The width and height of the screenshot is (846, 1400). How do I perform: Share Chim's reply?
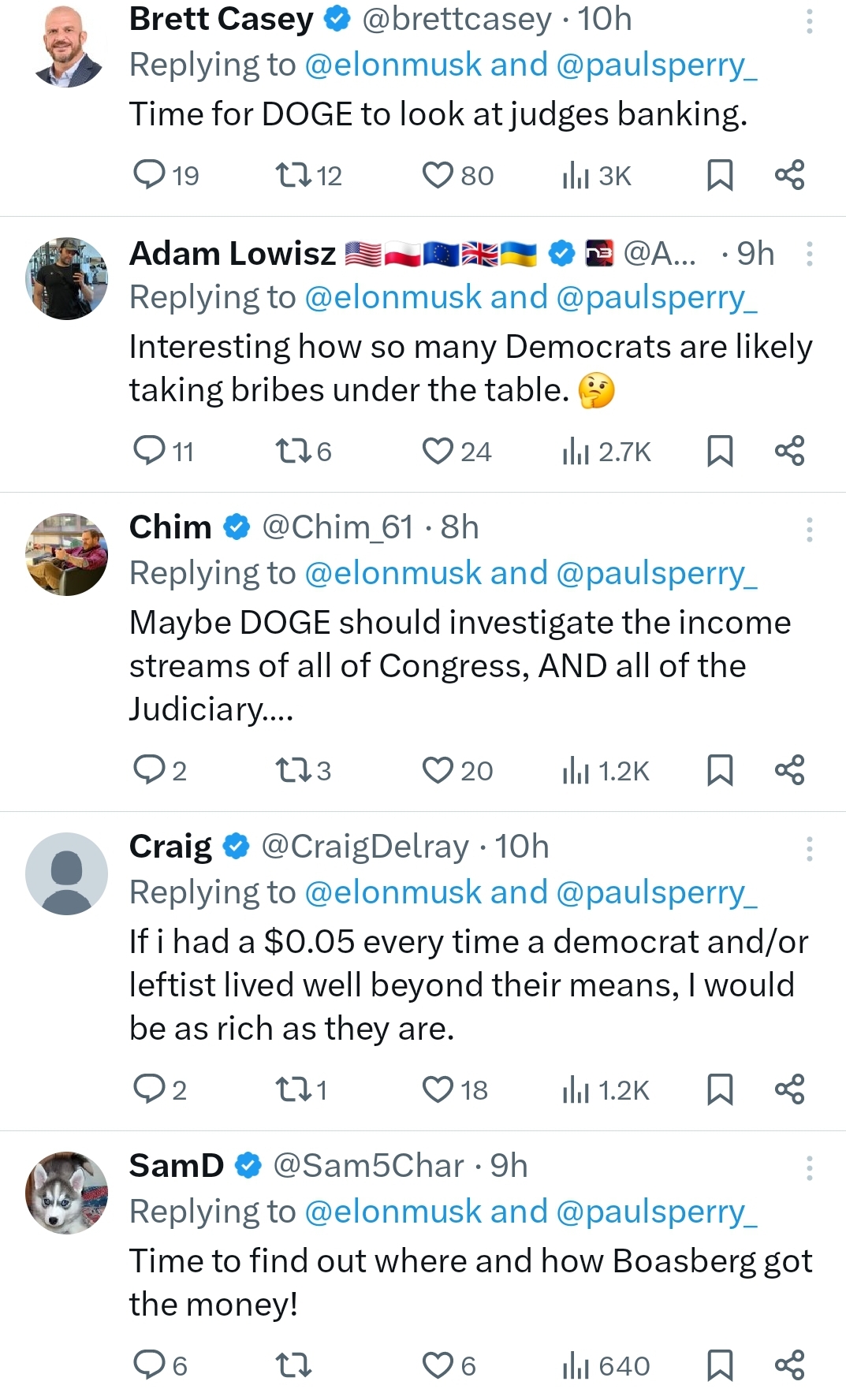[x=789, y=770]
